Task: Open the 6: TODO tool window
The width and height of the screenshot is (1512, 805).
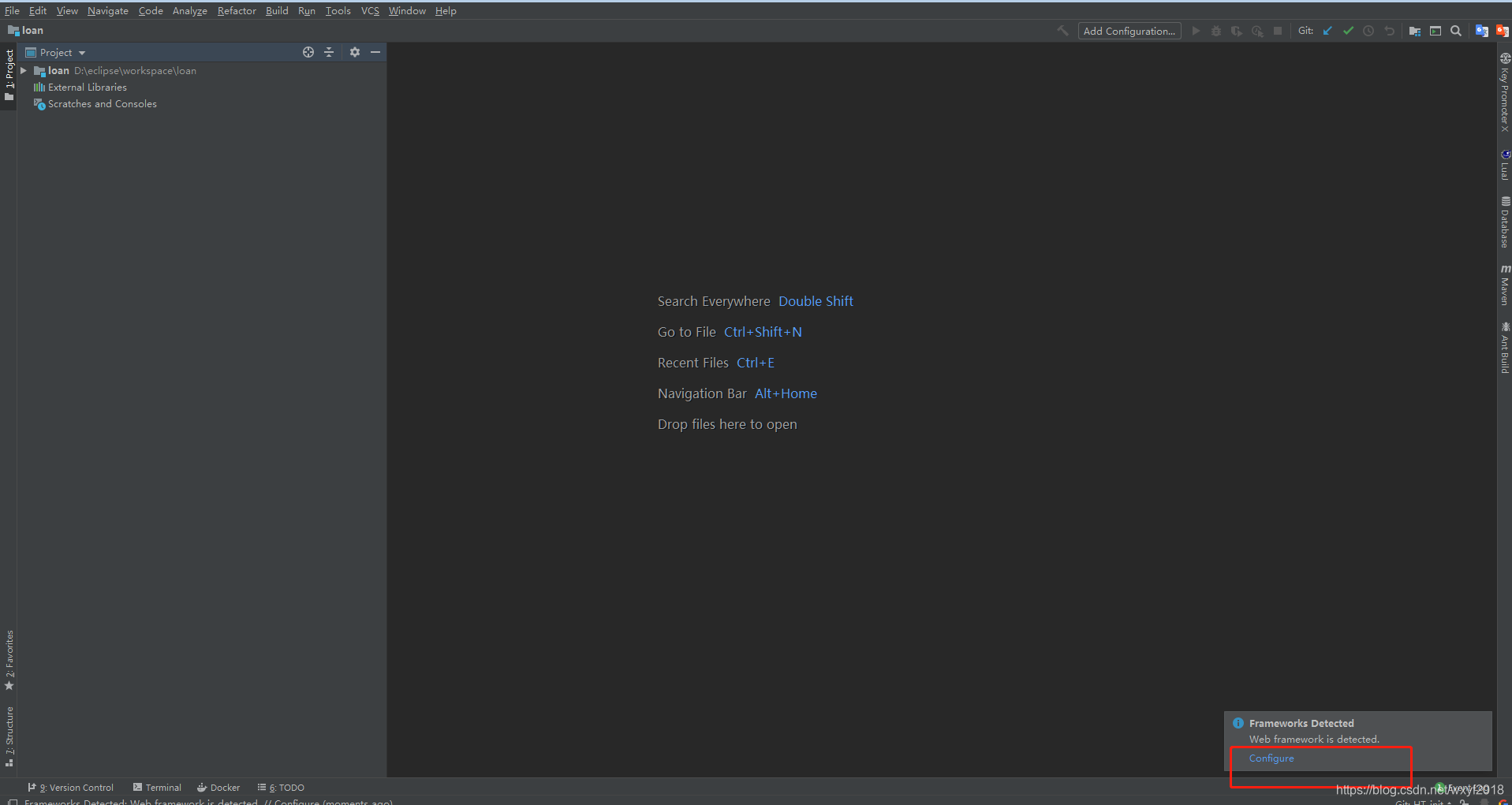Action: tap(281, 788)
